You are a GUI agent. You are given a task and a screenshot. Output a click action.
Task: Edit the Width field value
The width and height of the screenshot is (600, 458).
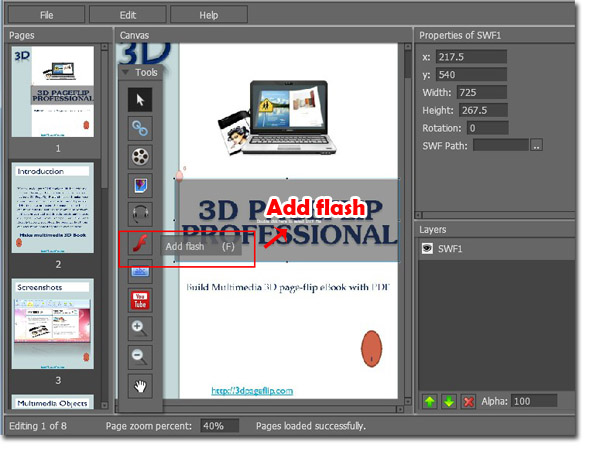click(x=482, y=92)
